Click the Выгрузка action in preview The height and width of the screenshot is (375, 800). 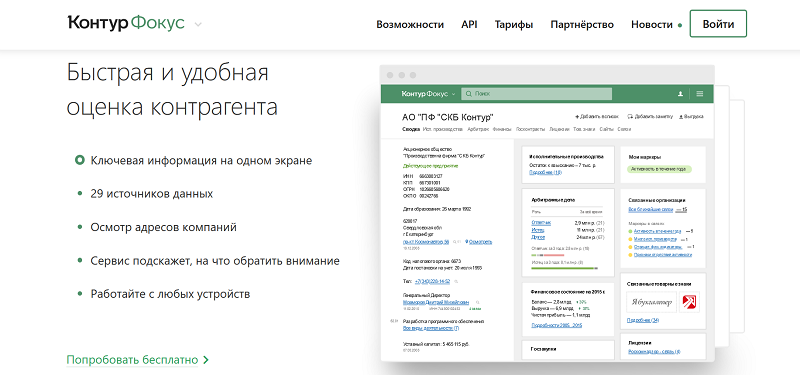[691, 117]
